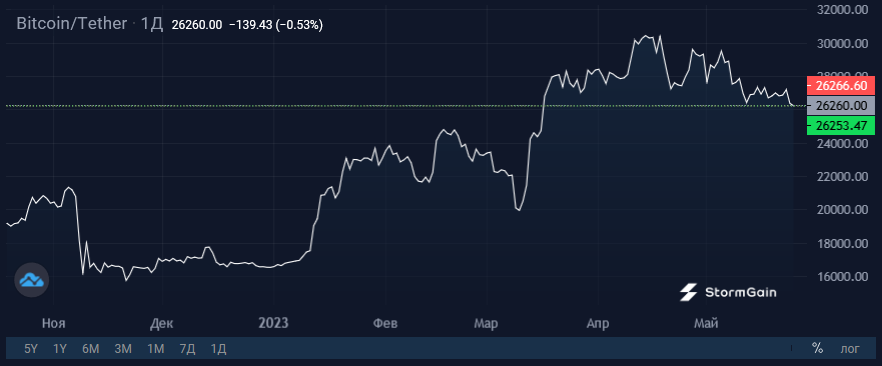
Task: Click the StormGain lightning logo
Action: (x=688, y=292)
